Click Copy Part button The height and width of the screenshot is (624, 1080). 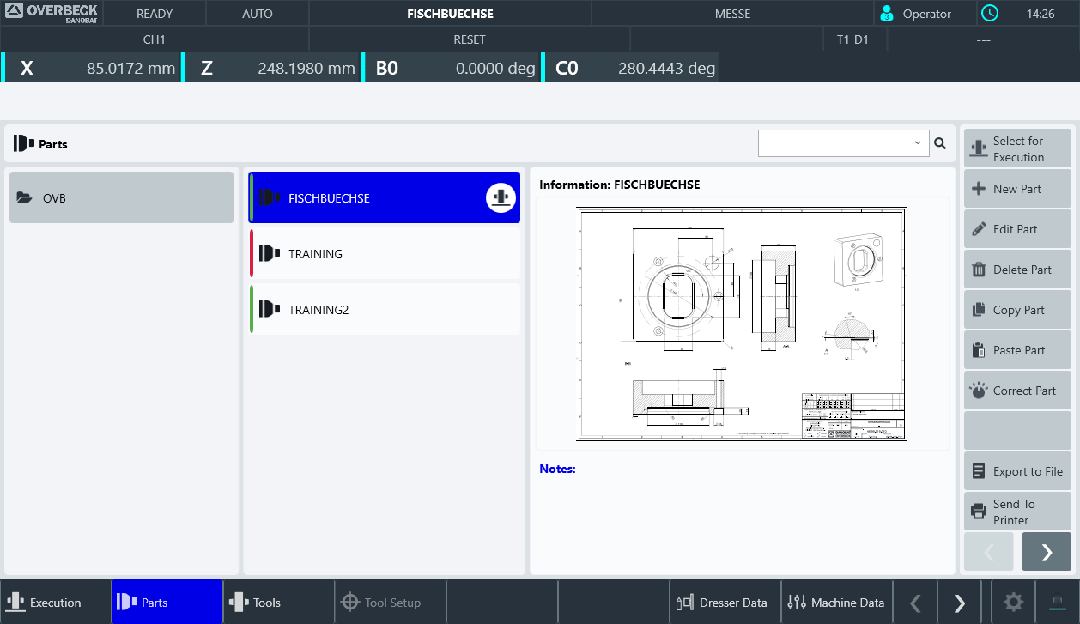coord(1017,310)
